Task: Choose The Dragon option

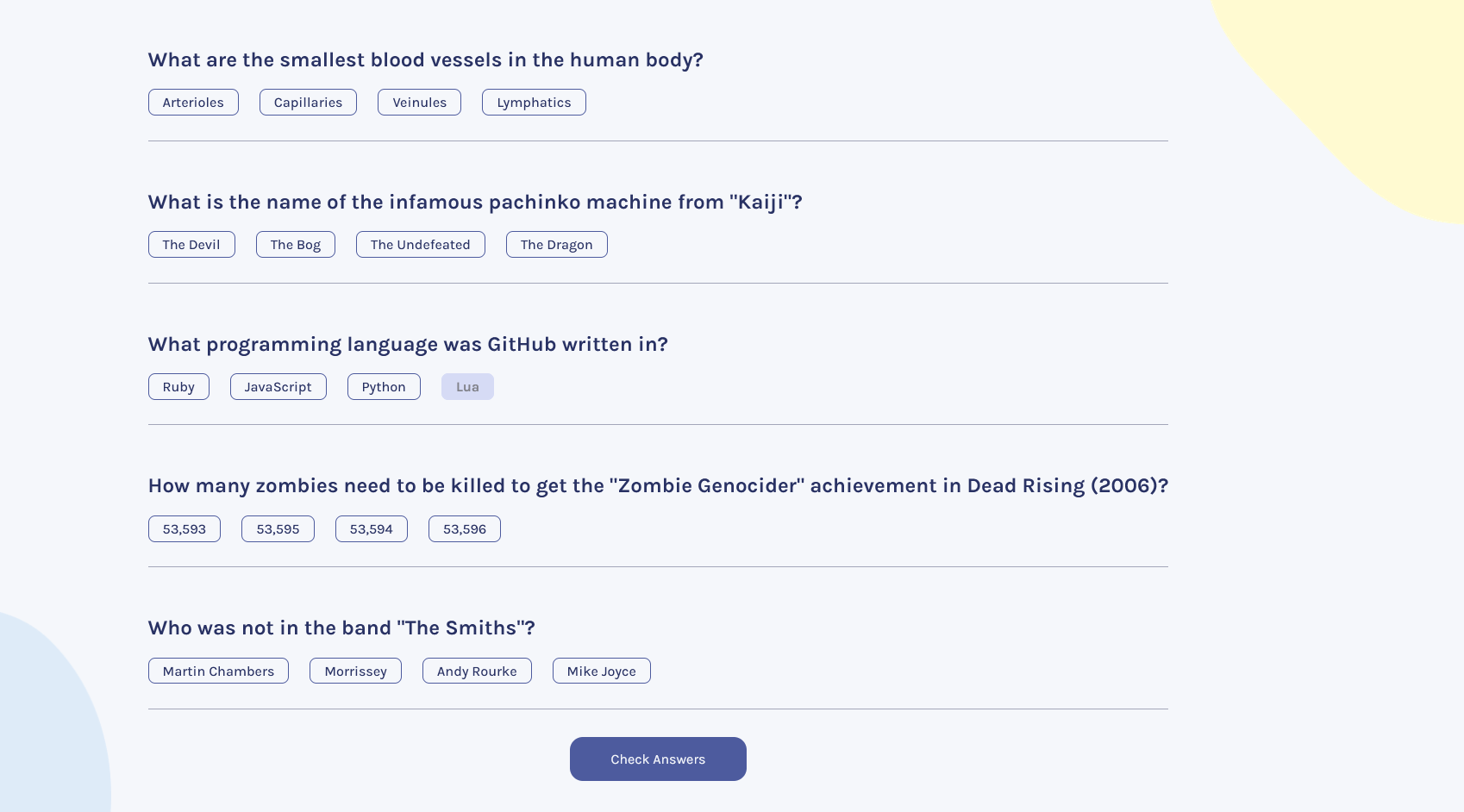Action: [557, 245]
